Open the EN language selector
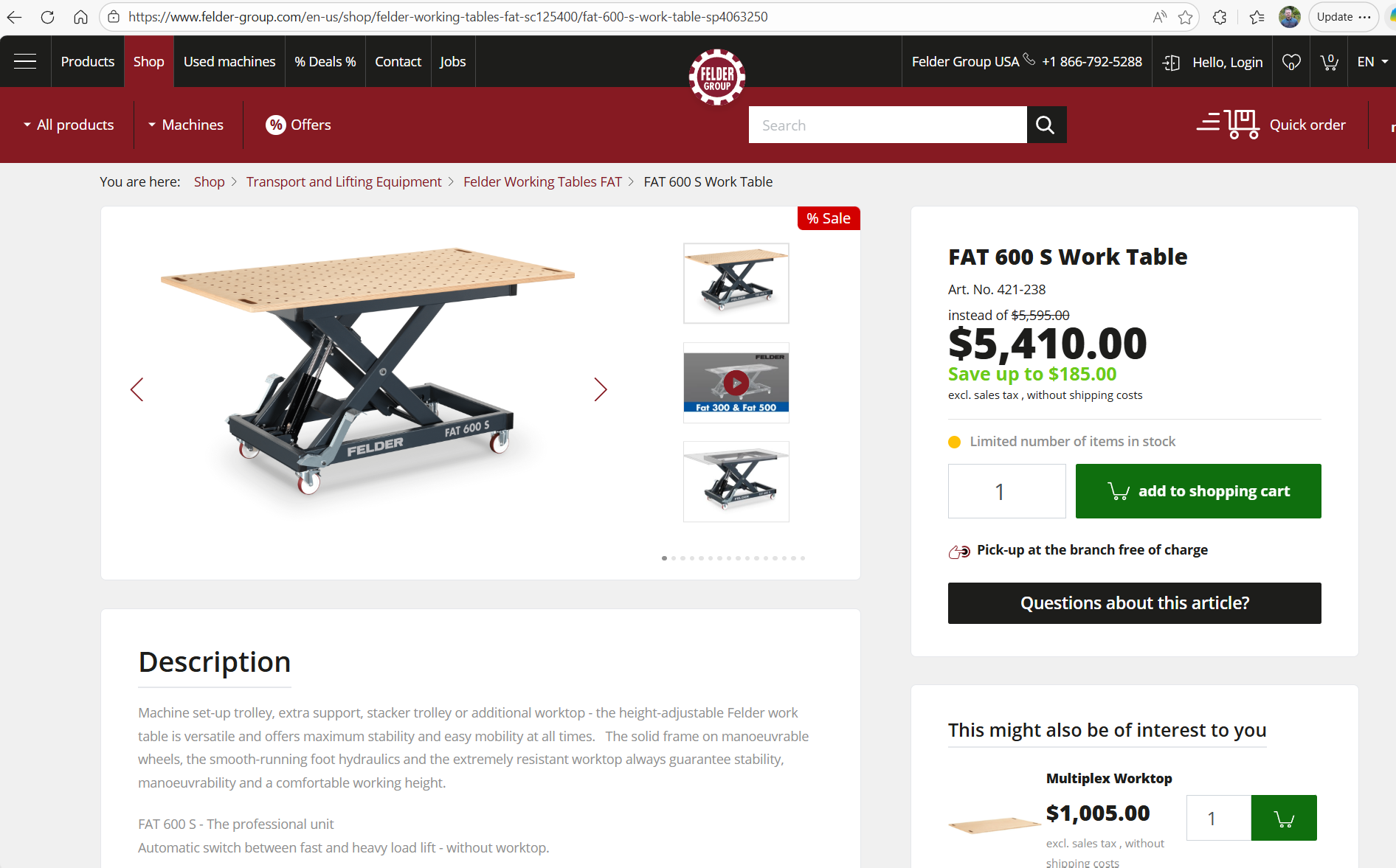The image size is (1396, 868). [1372, 62]
